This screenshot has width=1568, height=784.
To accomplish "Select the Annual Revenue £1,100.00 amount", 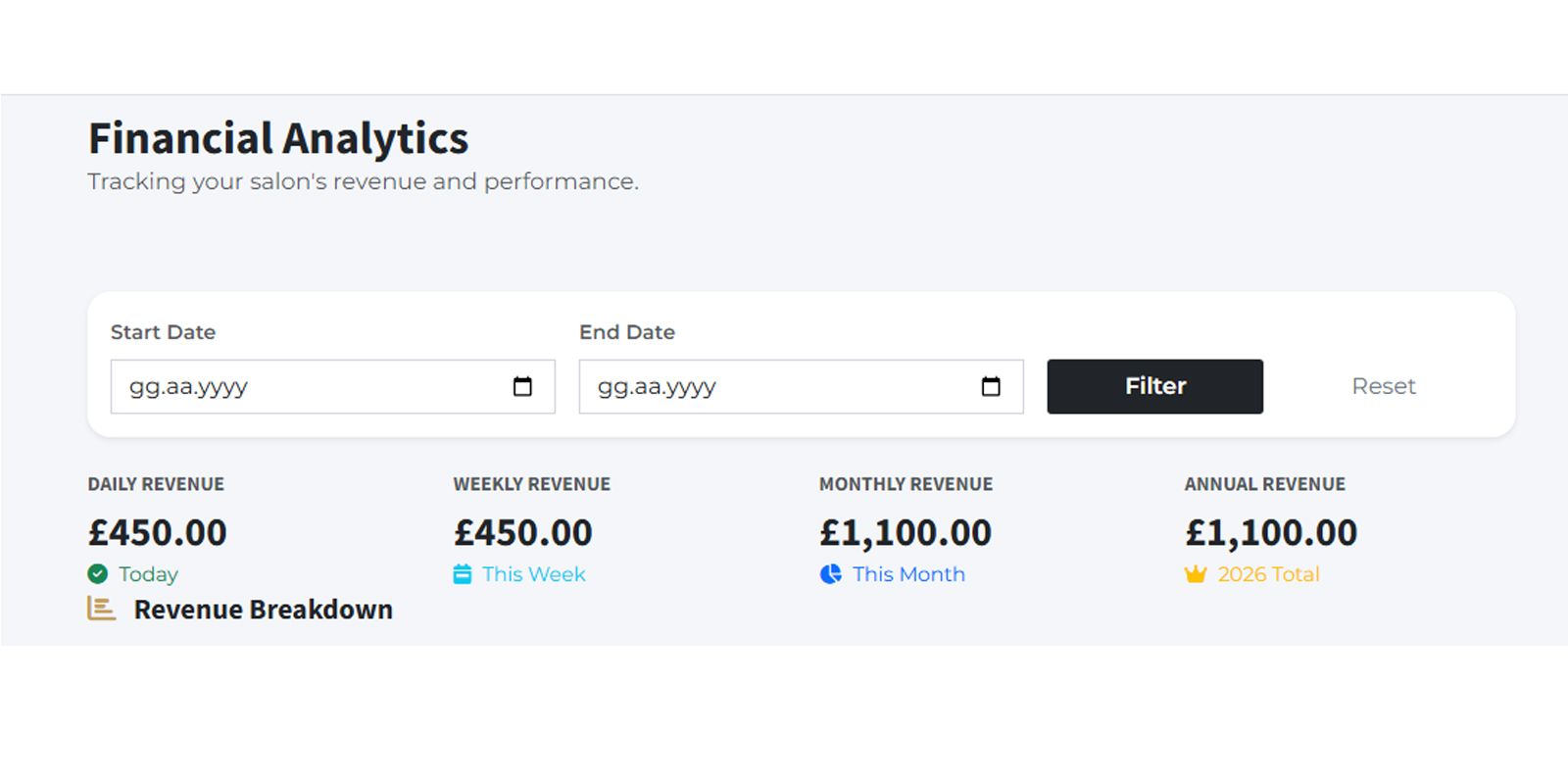I will click(1271, 533).
